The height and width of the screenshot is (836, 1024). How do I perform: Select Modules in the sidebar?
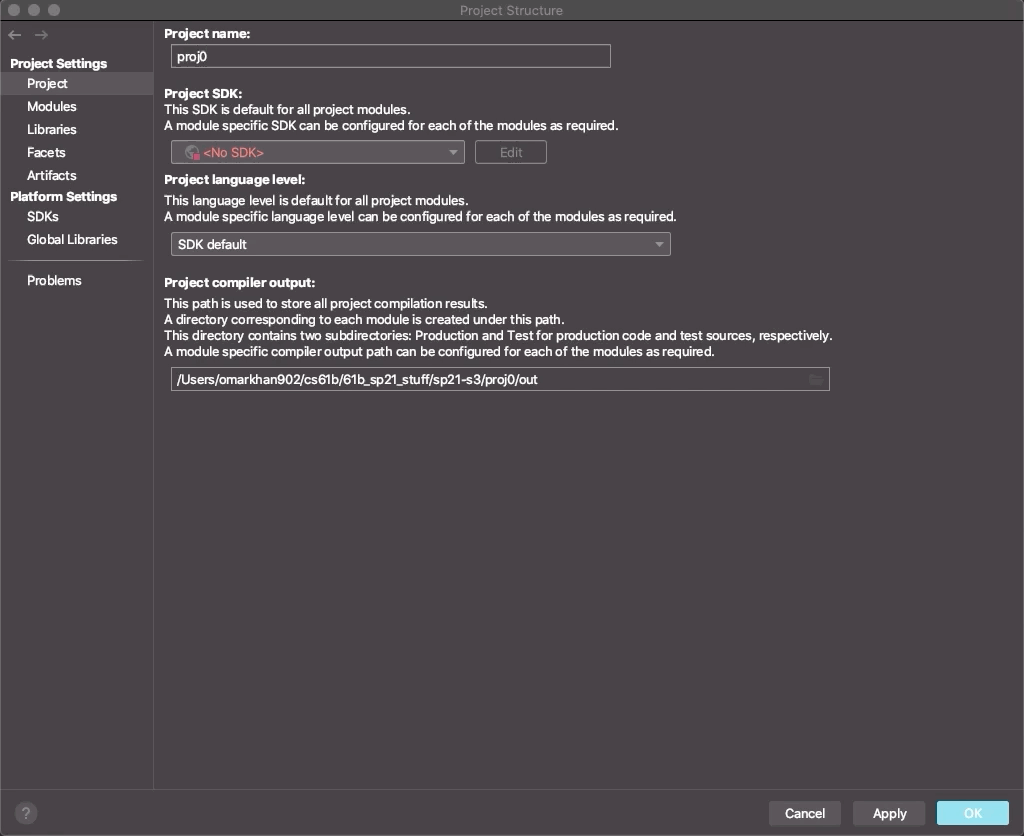click(51, 106)
